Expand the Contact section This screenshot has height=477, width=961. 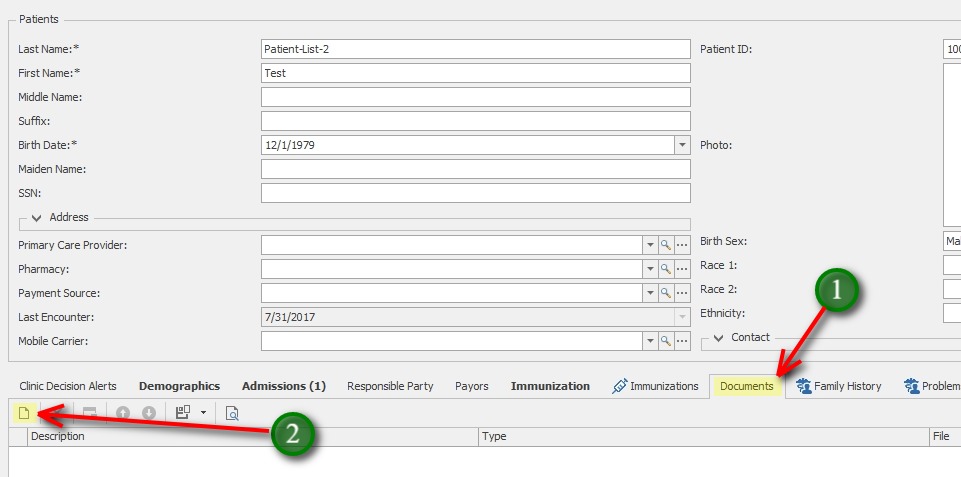718,338
